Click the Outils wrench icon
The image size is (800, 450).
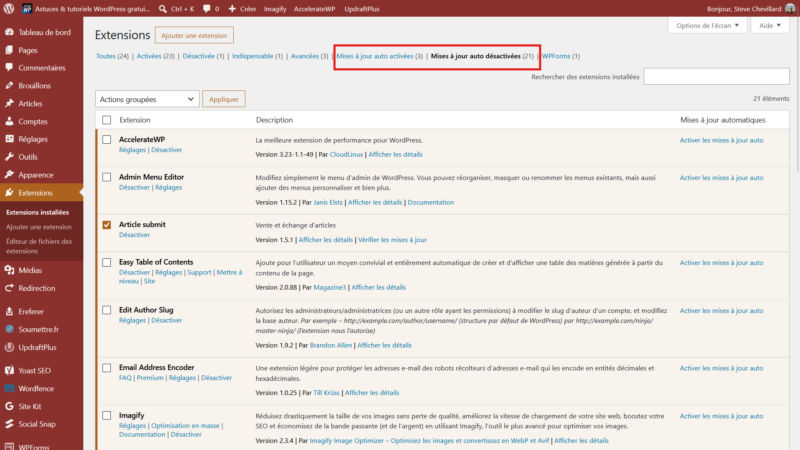pos(9,157)
